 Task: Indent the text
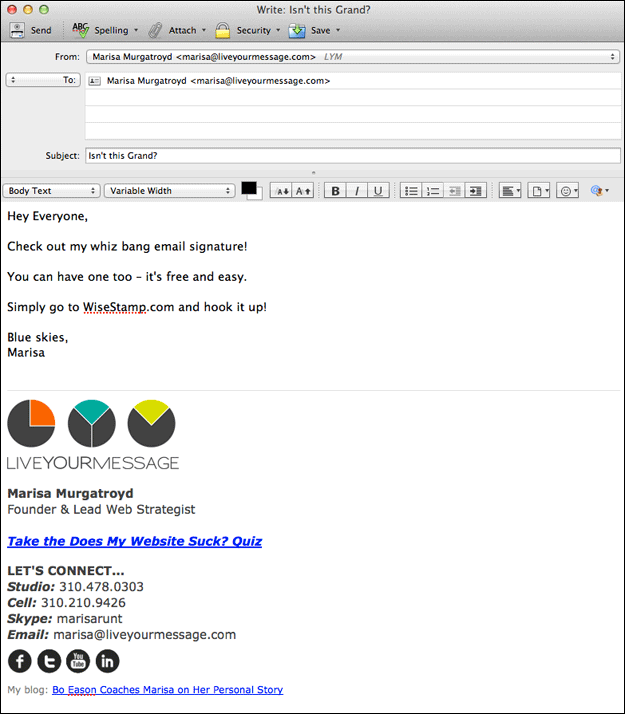point(476,191)
